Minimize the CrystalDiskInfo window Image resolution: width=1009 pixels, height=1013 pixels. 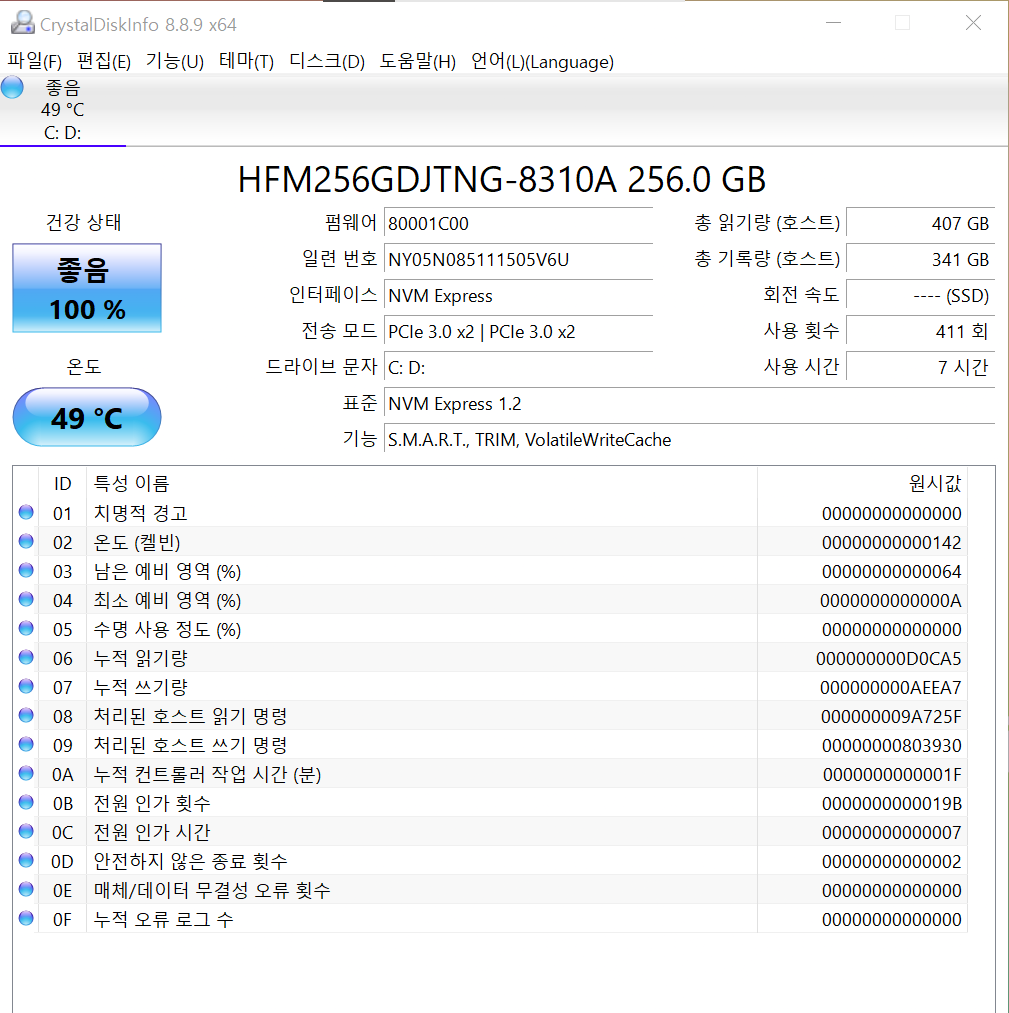(x=833, y=23)
